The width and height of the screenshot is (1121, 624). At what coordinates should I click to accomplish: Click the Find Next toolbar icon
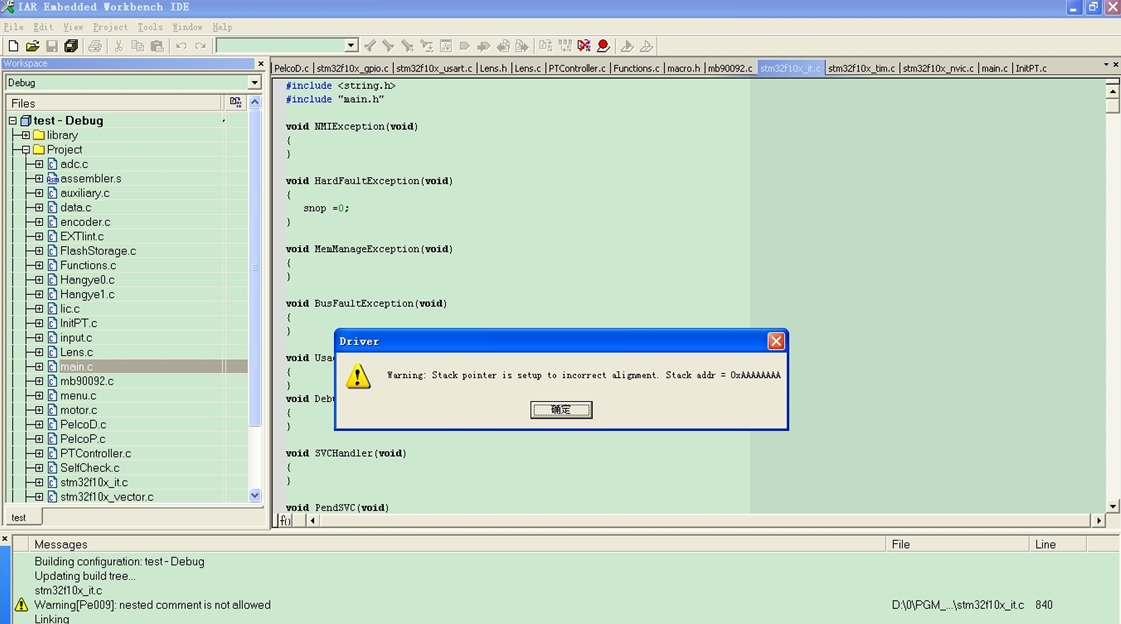(x=388, y=46)
